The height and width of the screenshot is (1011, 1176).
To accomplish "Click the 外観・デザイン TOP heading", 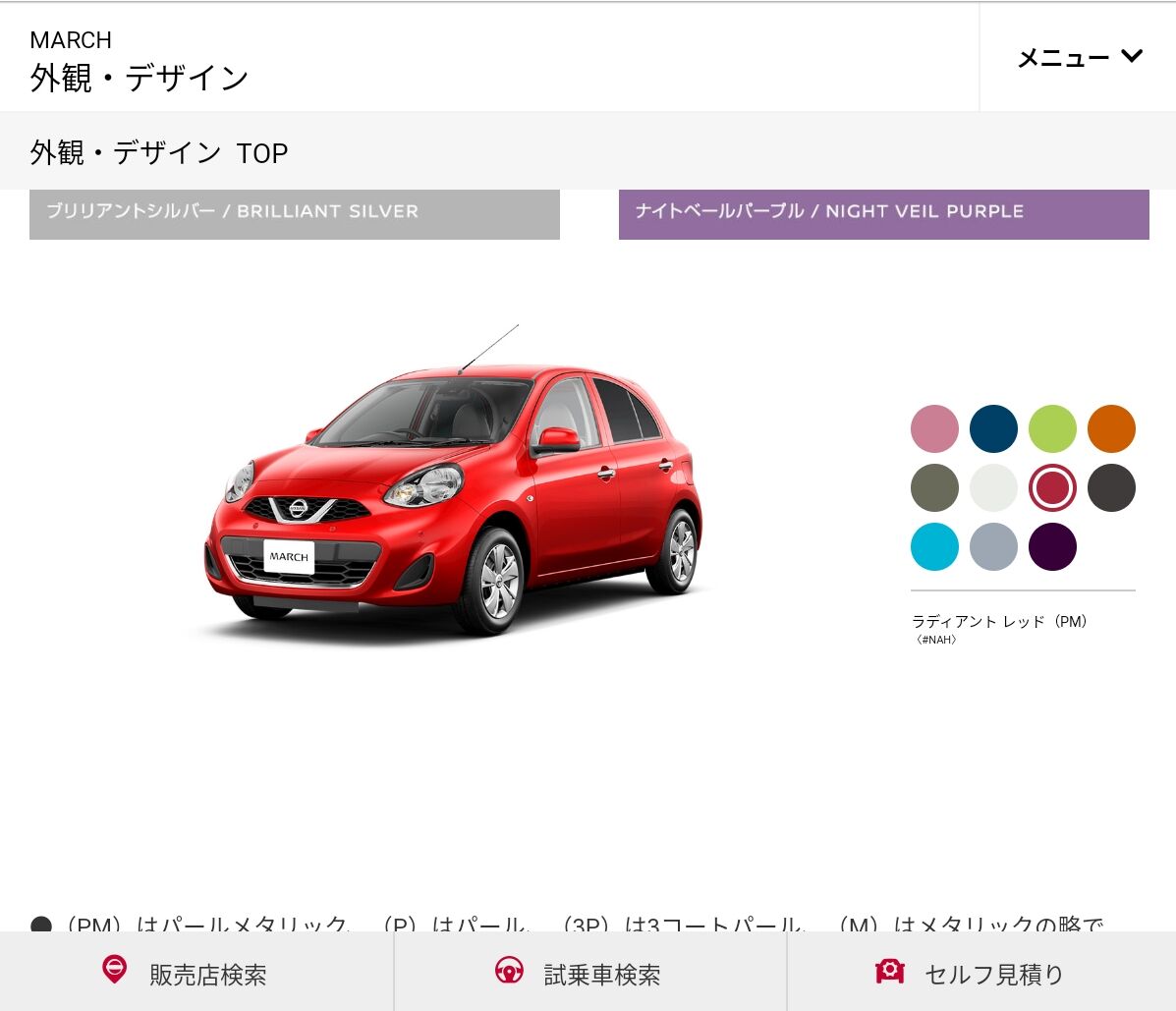I will tap(159, 152).
